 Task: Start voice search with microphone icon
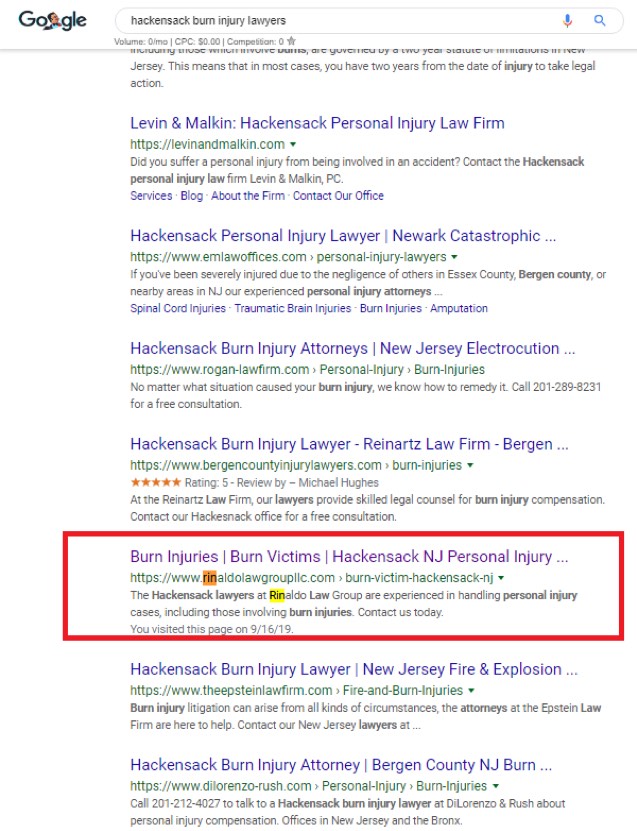[568, 20]
